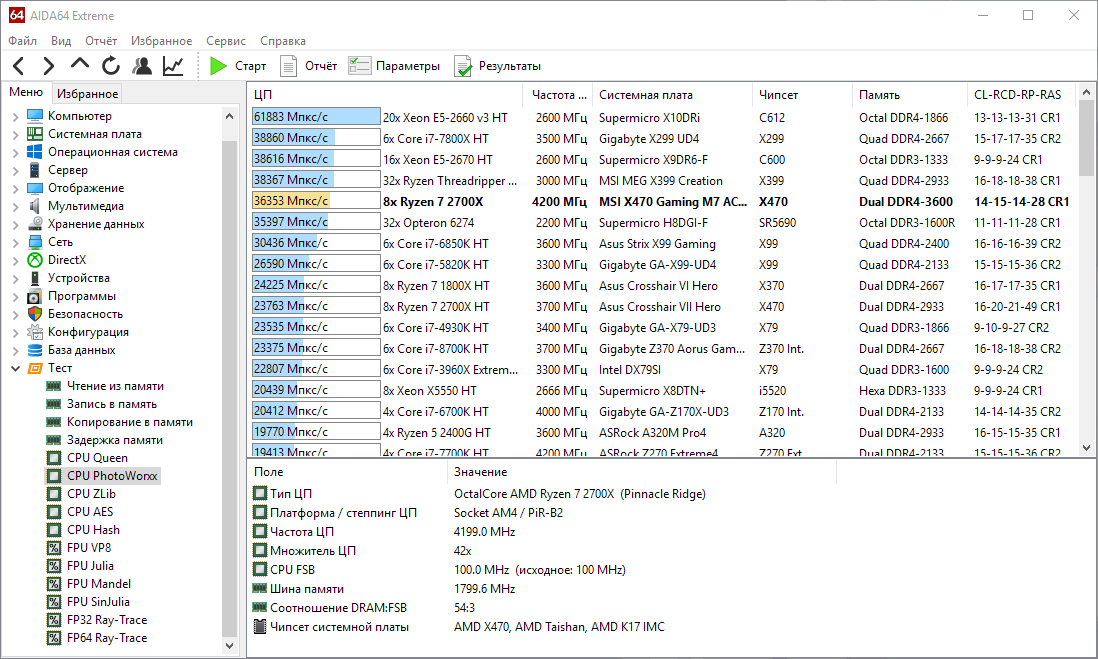
Task: Expand the Сеть tree node
Action: 15,242
